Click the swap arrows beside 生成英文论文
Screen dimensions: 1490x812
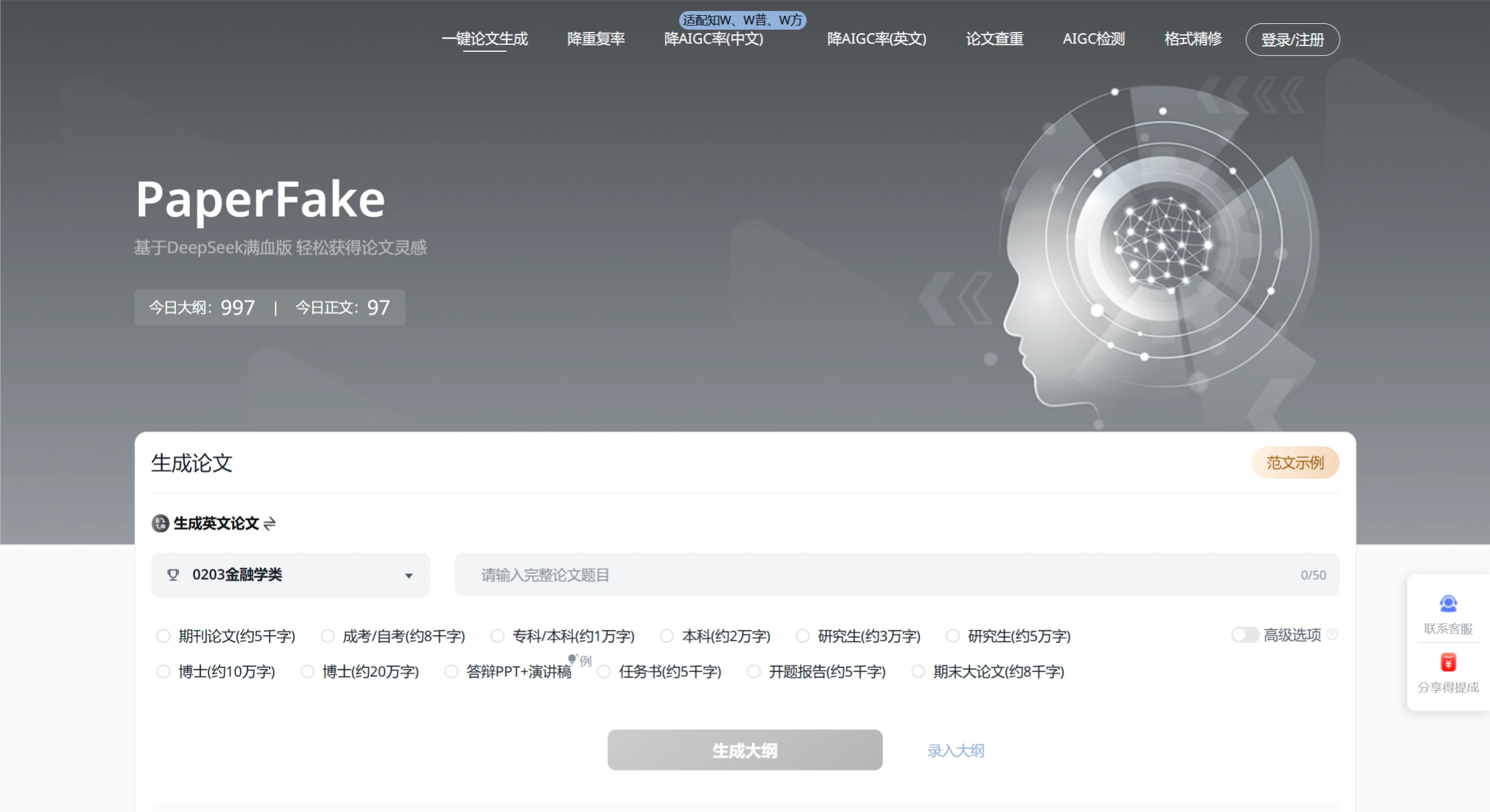click(269, 524)
